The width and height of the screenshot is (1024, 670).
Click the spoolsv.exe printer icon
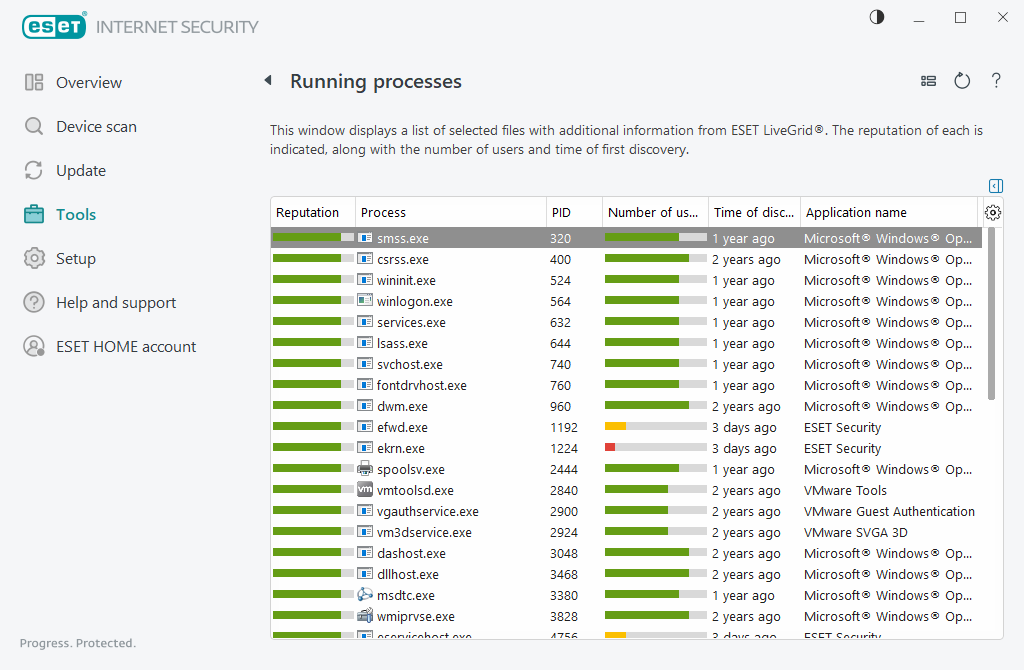(x=365, y=469)
